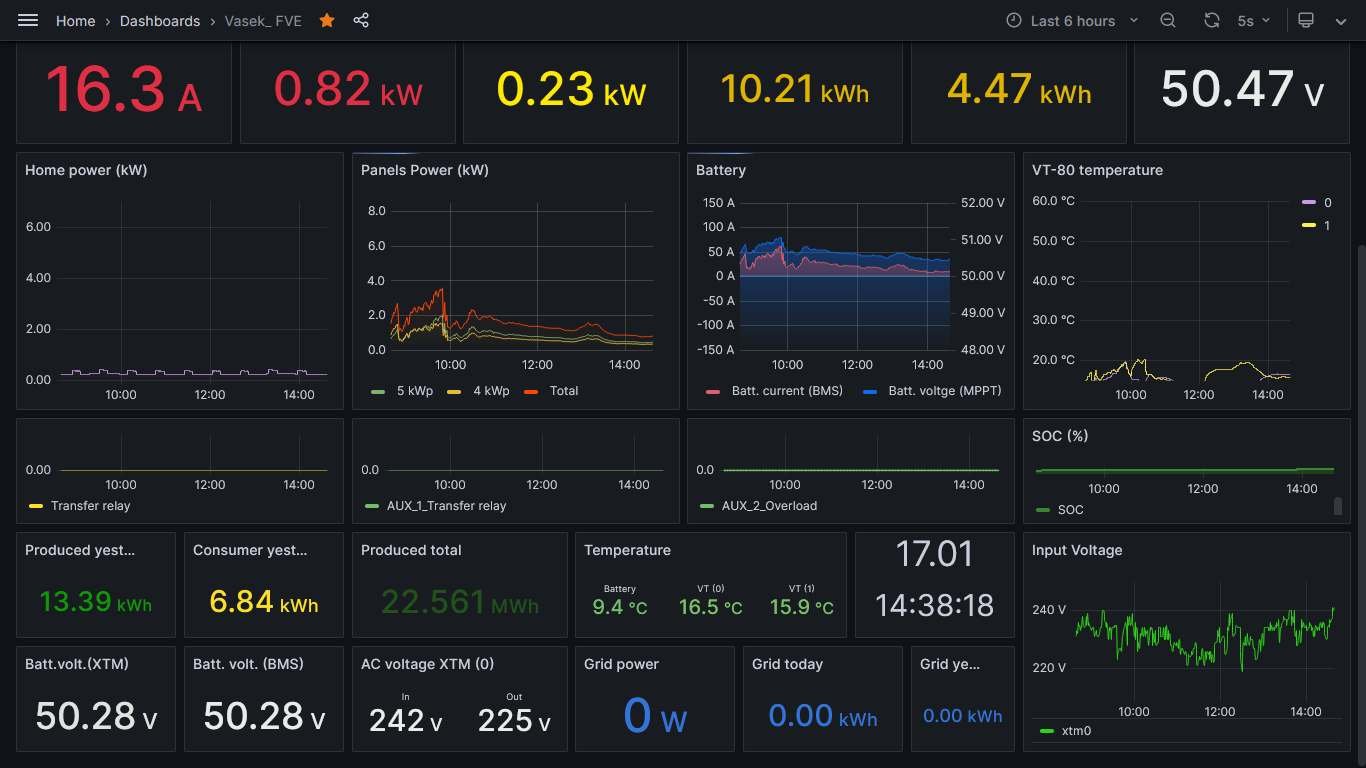Image resolution: width=1366 pixels, height=768 pixels.
Task: Go to Home breadcrumb
Action: (75, 20)
